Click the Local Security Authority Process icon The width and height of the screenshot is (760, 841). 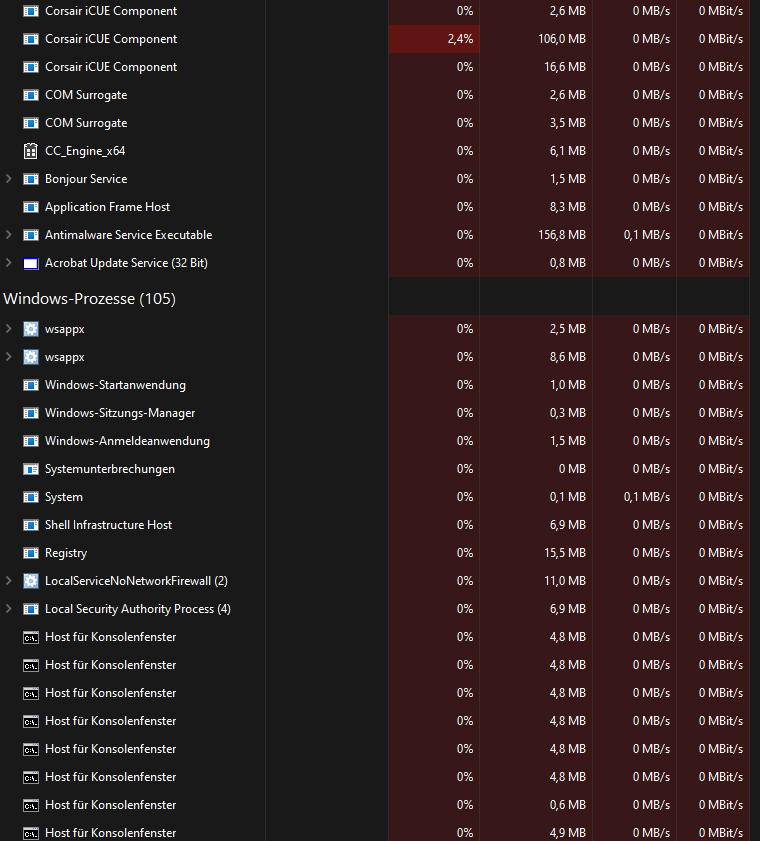(31, 609)
